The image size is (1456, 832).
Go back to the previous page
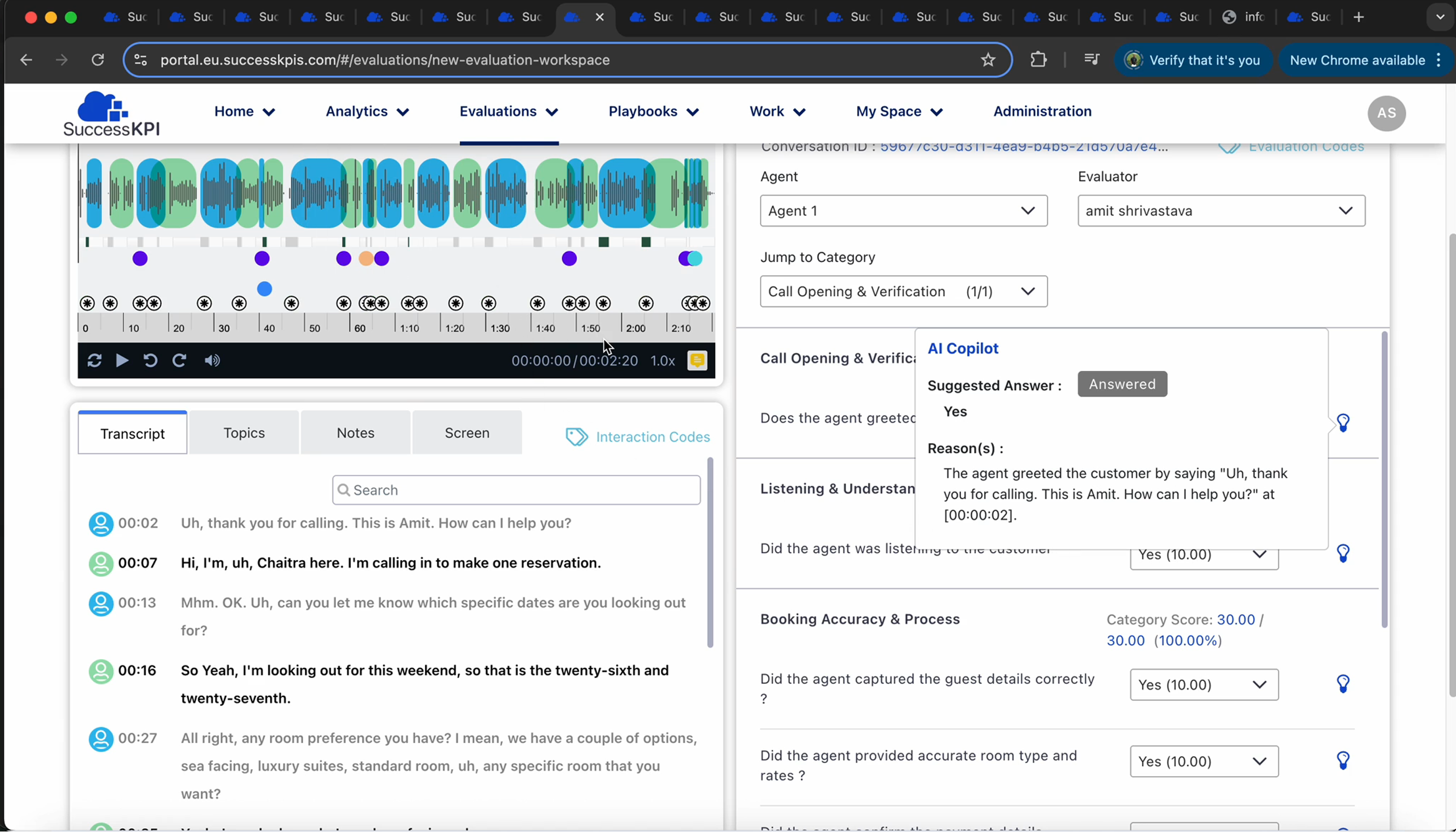(27, 59)
